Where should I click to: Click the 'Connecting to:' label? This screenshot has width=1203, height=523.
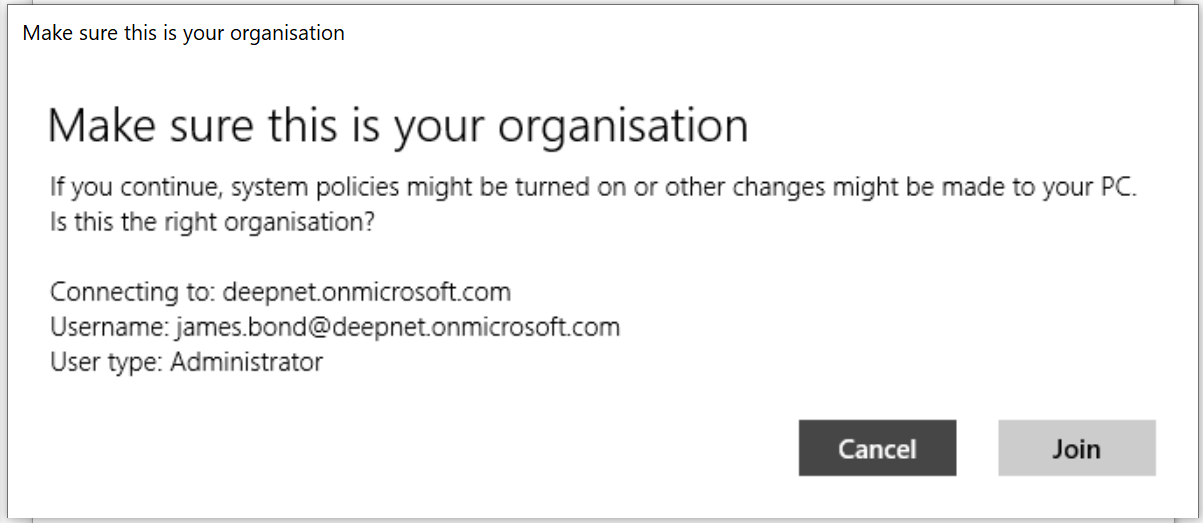[133, 292]
